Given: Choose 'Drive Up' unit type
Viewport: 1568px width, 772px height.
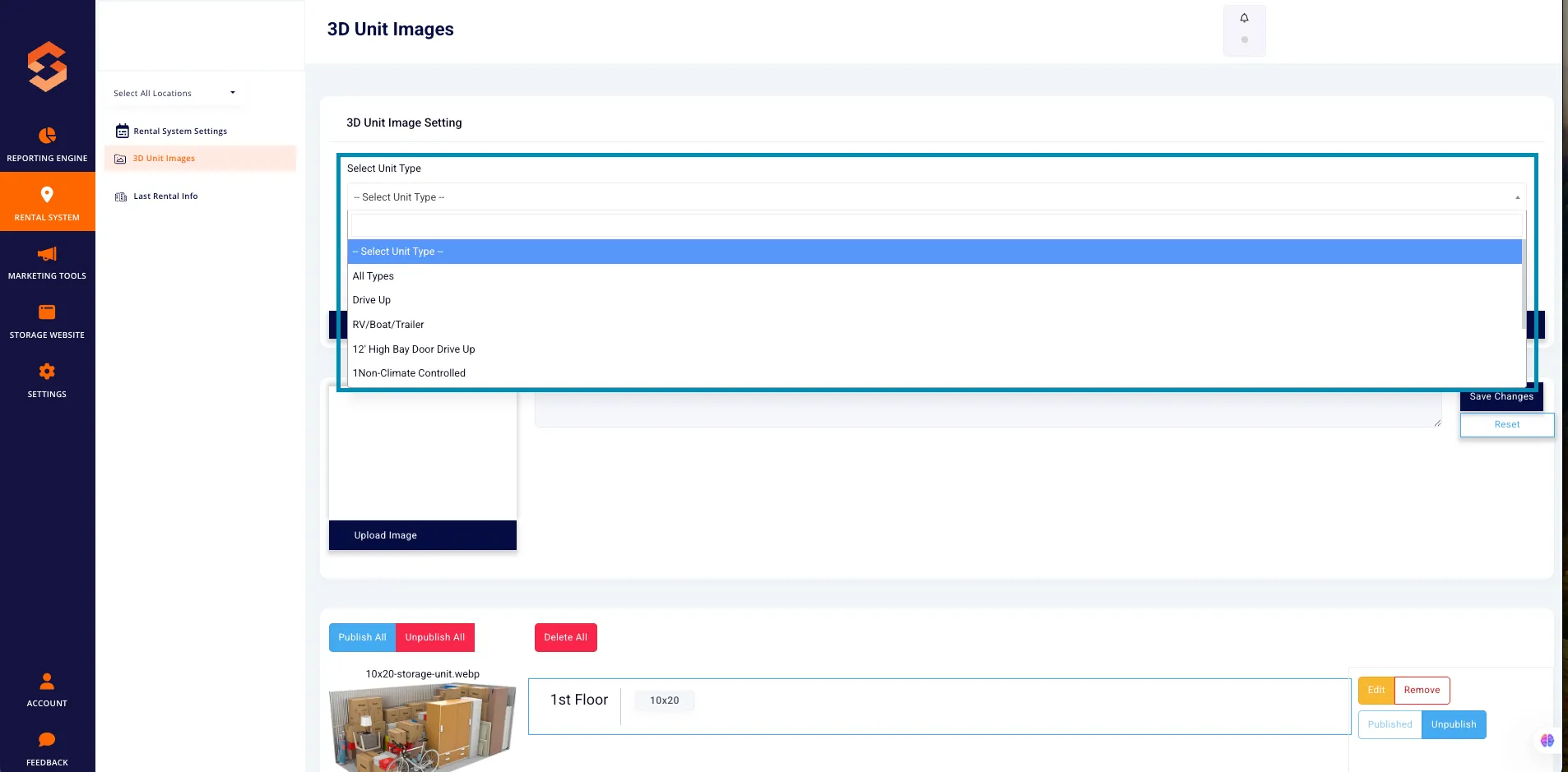Looking at the screenshot, I should tap(935, 300).
